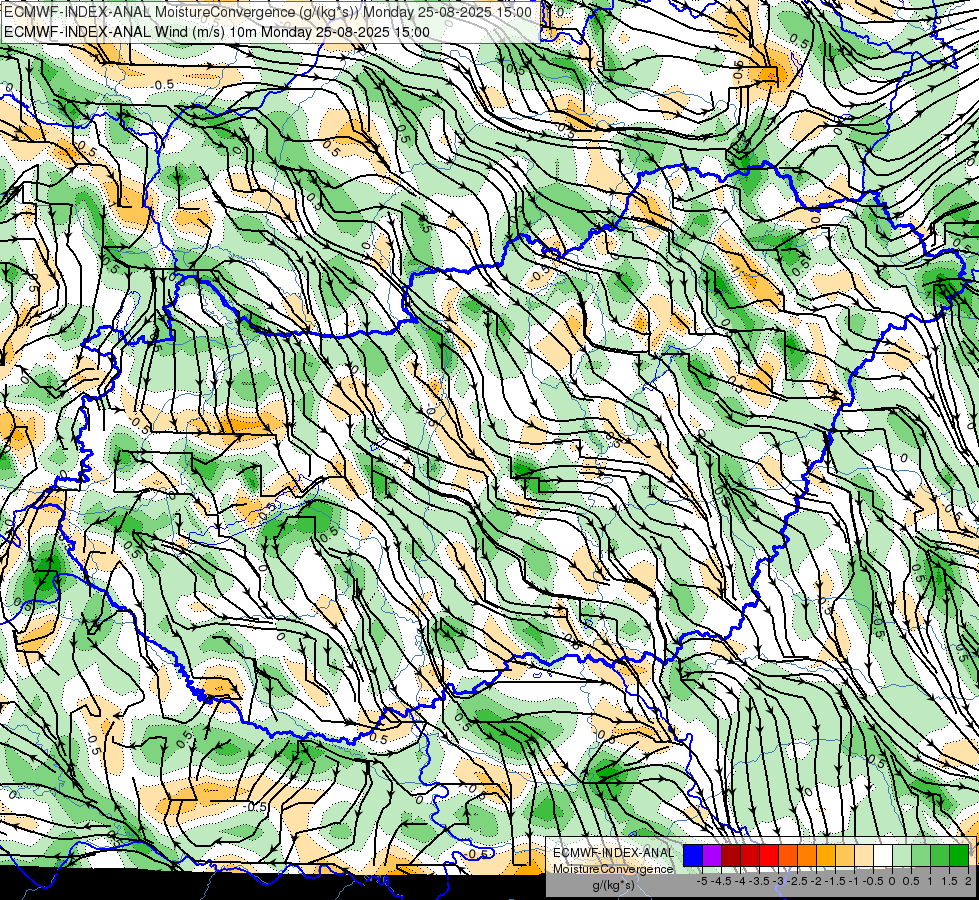
Task: Click the legend scale value -3.5
Action: pos(759,881)
